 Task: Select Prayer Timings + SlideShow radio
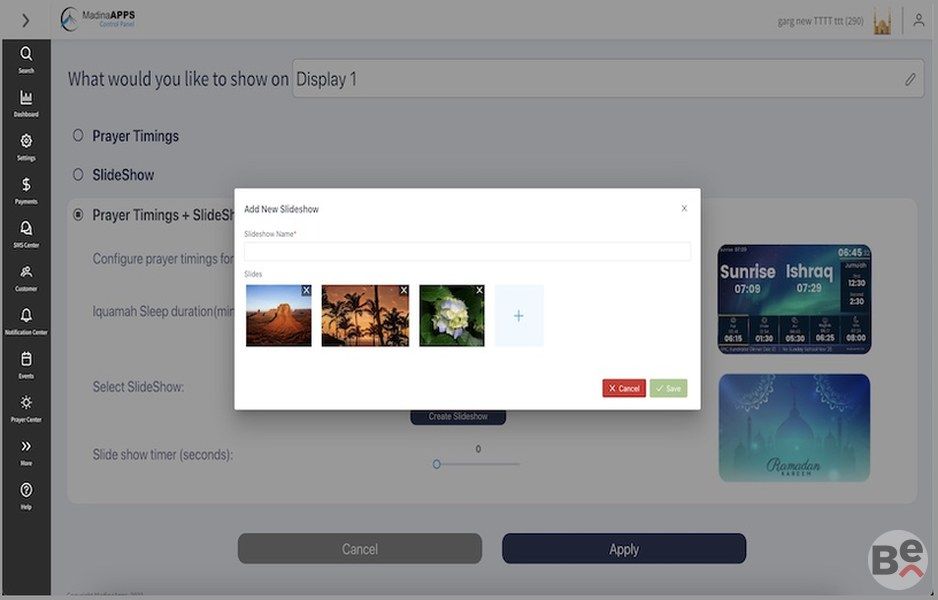click(78, 214)
